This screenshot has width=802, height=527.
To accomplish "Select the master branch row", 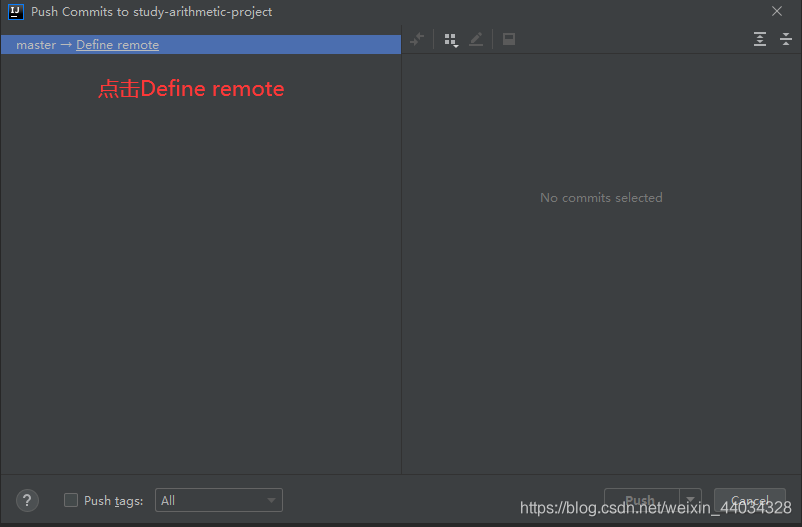I will click(x=200, y=45).
